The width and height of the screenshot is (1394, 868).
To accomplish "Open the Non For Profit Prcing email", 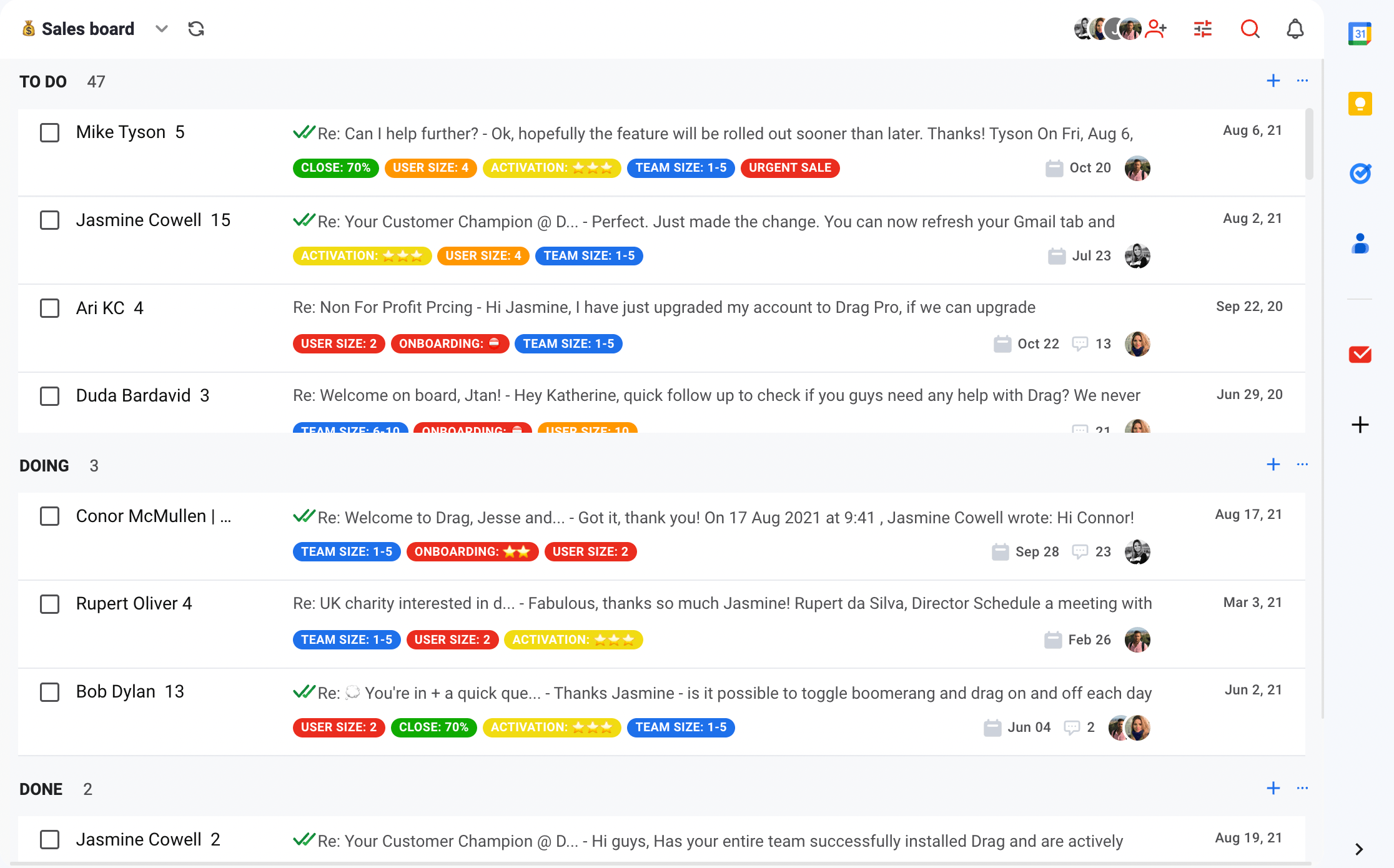I will (664, 307).
